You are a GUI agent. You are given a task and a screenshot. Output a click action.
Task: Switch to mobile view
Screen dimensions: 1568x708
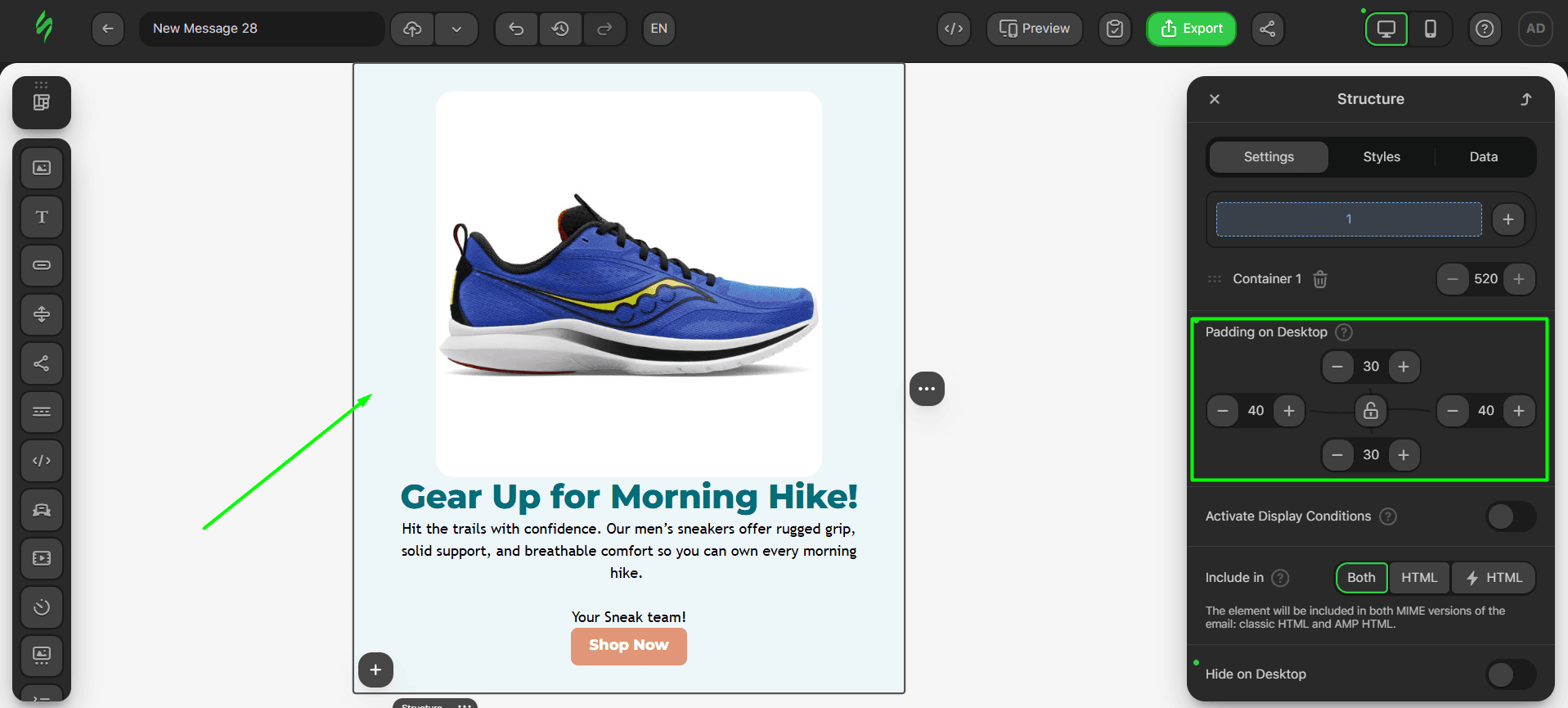click(x=1430, y=29)
